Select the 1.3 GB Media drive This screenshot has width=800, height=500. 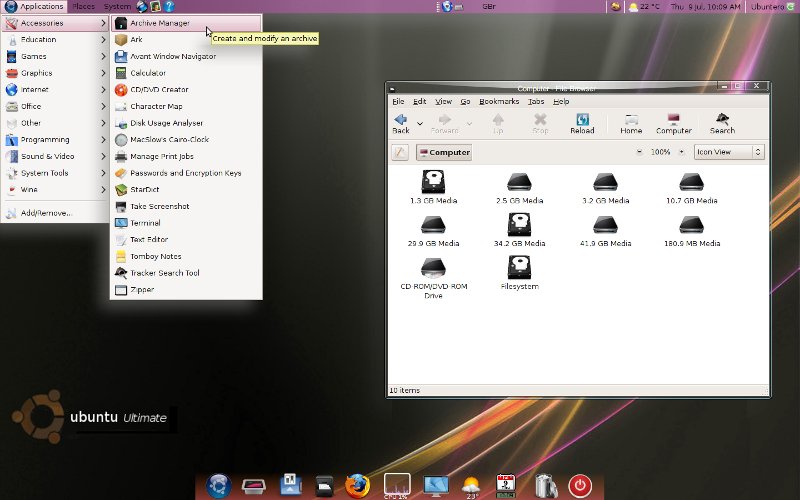pyautogui.click(x=433, y=187)
